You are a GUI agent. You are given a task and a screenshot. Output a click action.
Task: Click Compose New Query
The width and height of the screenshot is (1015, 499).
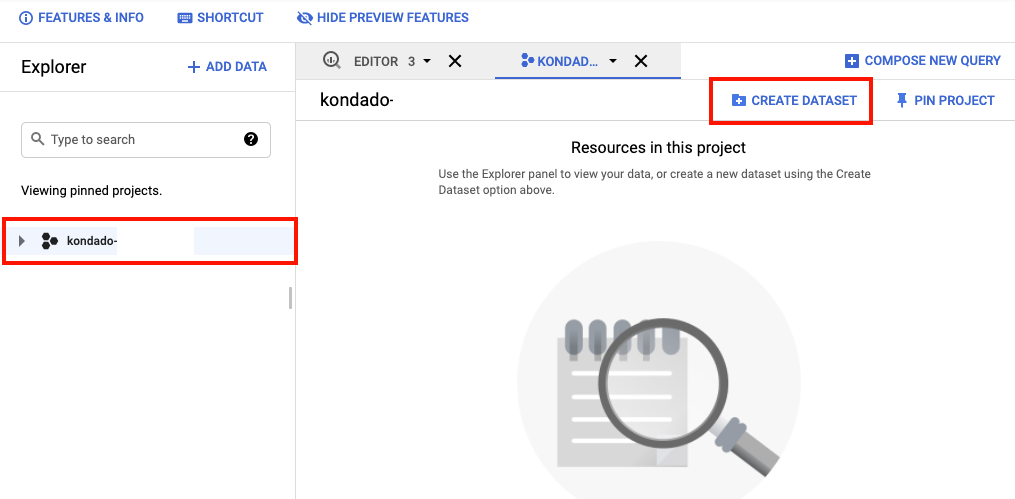pos(923,61)
